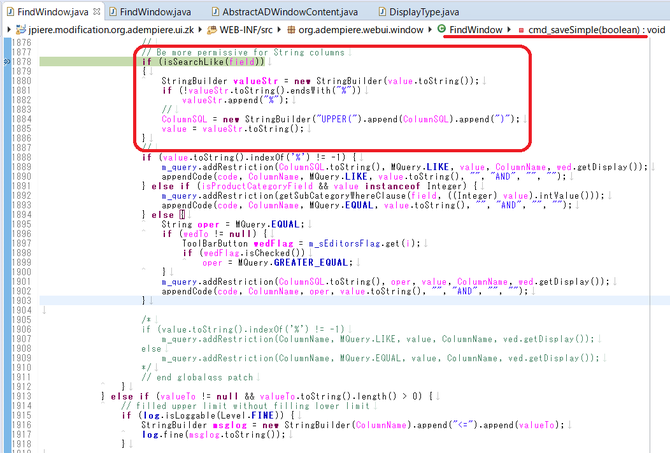Expand the arrow after the package breadcrumb
The height and width of the screenshot is (453, 670).
[430, 29]
